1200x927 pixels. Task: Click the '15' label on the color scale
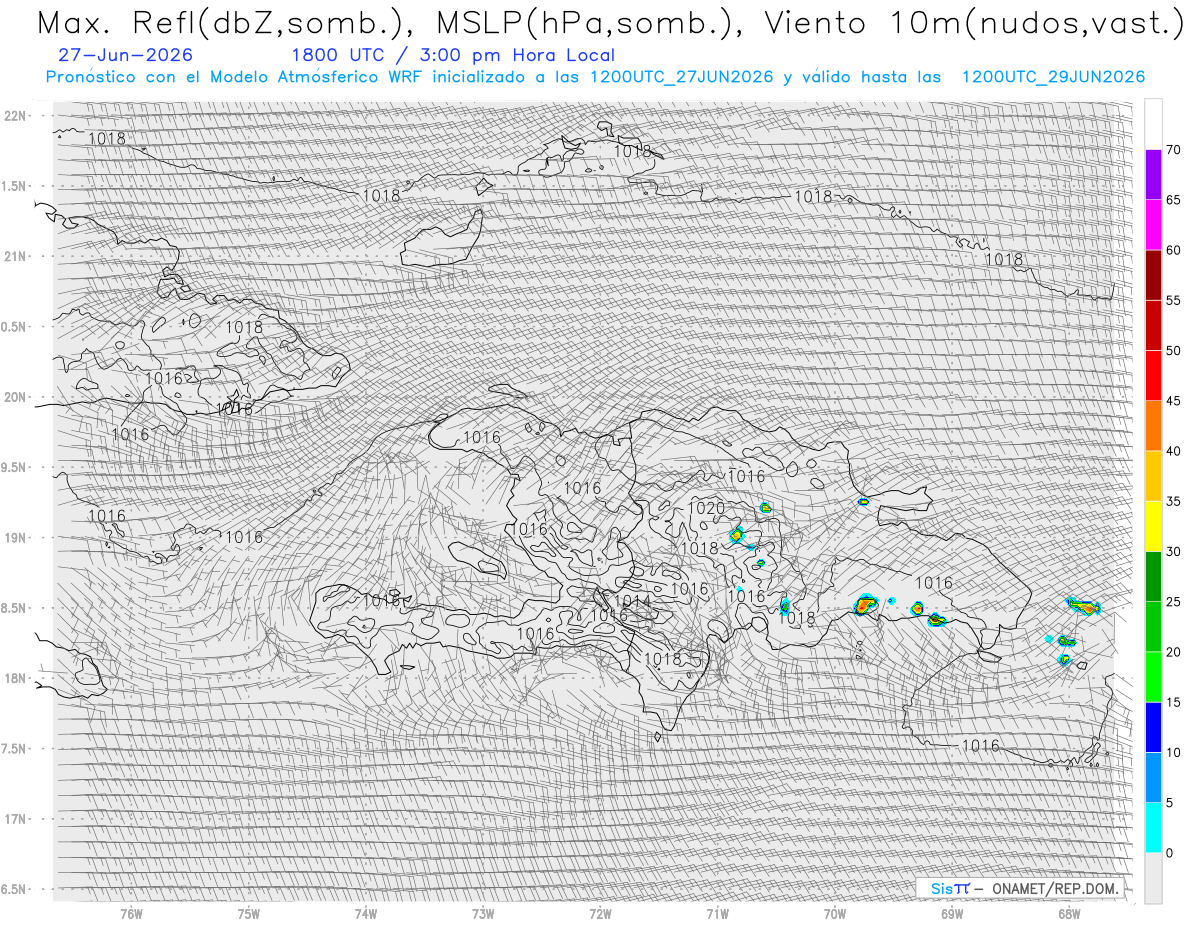1174,702
